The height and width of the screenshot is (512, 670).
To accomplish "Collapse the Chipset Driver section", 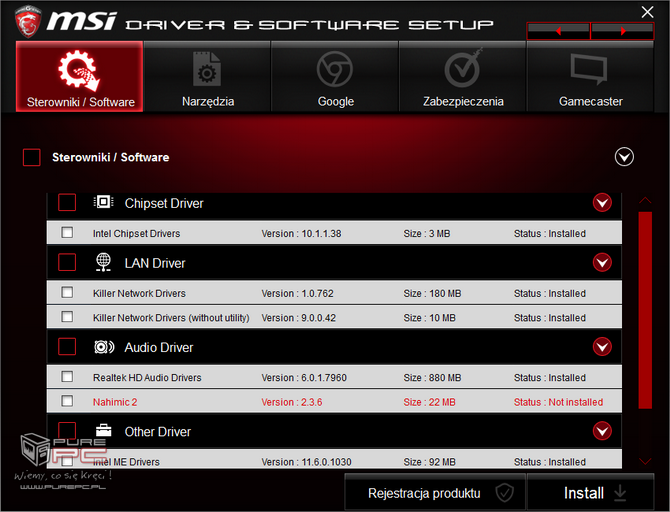I will tap(602, 203).
